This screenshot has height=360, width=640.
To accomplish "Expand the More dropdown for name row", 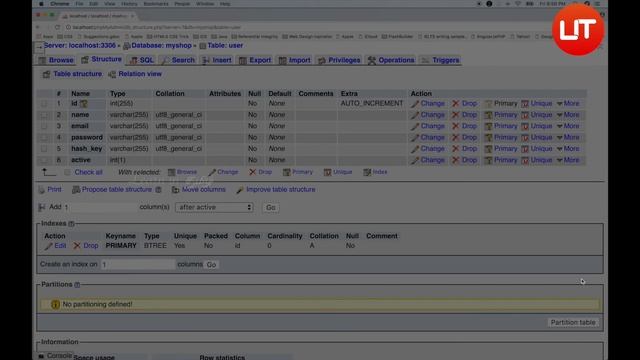I will click(568, 115).
